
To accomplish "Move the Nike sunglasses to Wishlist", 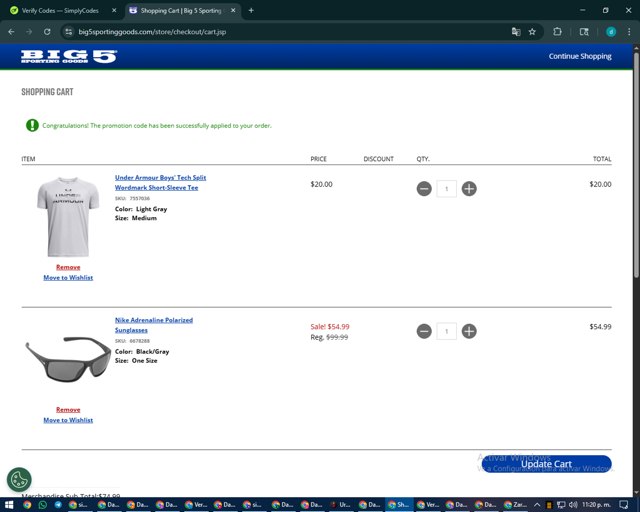I will pos(68,420).
